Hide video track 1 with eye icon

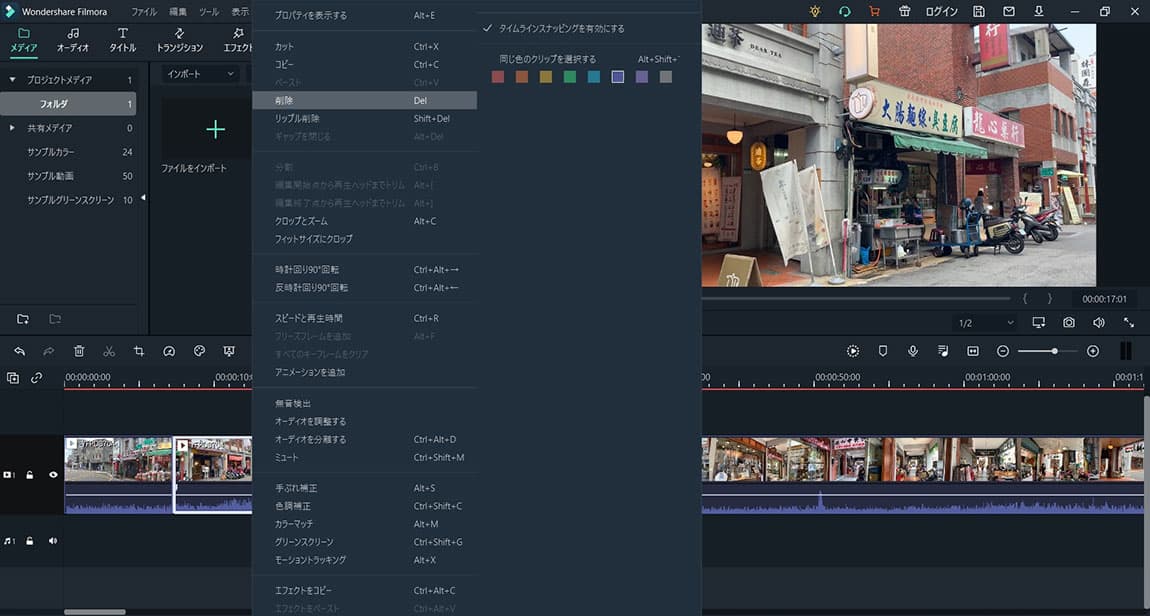click(x=54, y=475)
